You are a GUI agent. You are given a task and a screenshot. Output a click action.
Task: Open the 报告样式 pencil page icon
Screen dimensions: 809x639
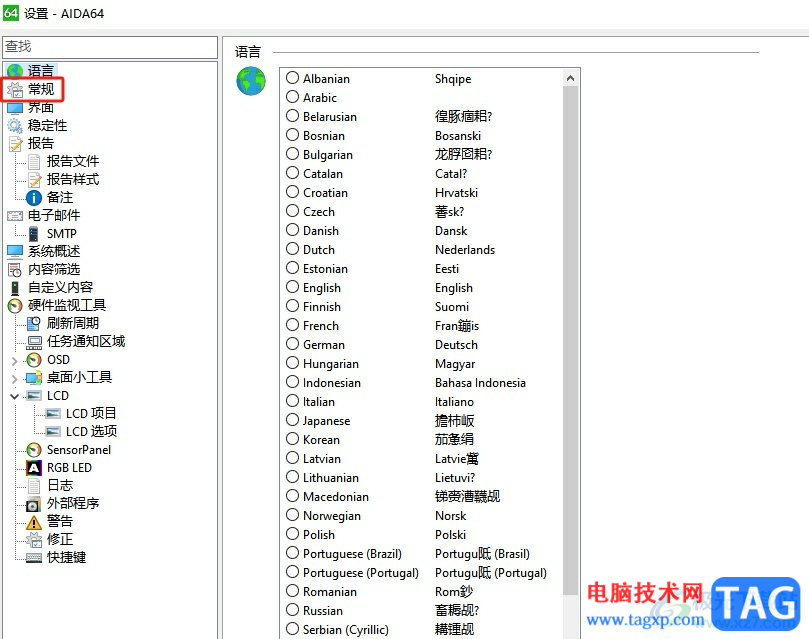click(34, 179)
